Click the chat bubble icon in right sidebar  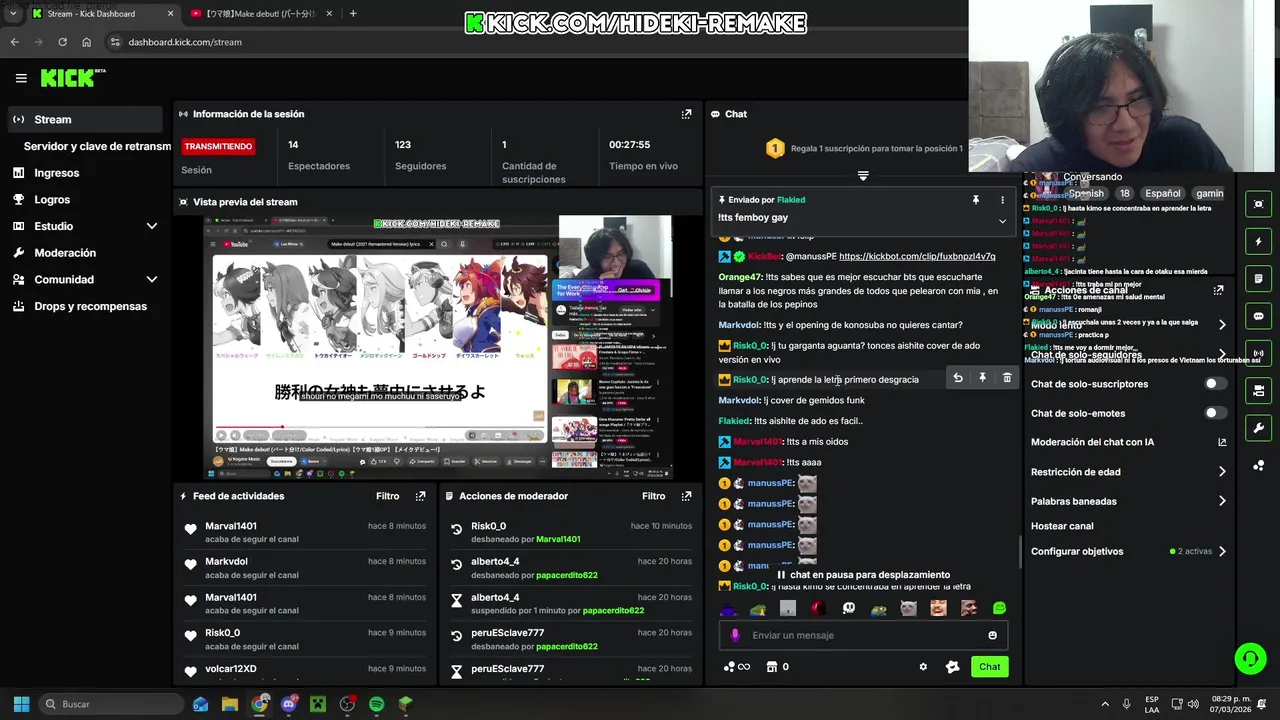[1258, 316]
